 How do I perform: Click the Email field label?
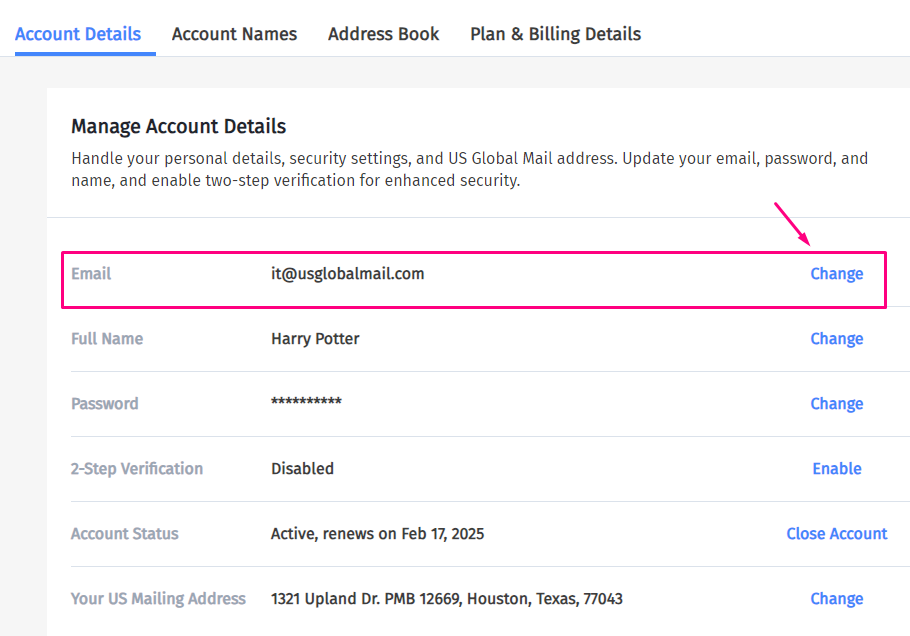(91, 274)
